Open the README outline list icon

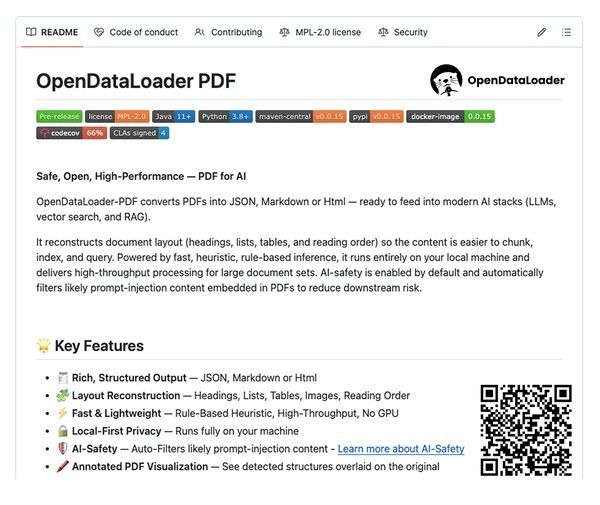tap(567, 32)
